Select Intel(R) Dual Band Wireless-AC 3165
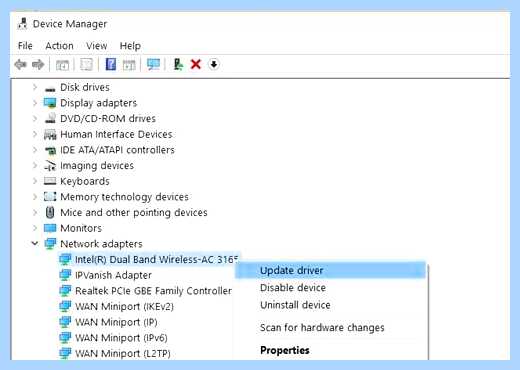Viewport: 520px width, 370px height. (157, 259)
